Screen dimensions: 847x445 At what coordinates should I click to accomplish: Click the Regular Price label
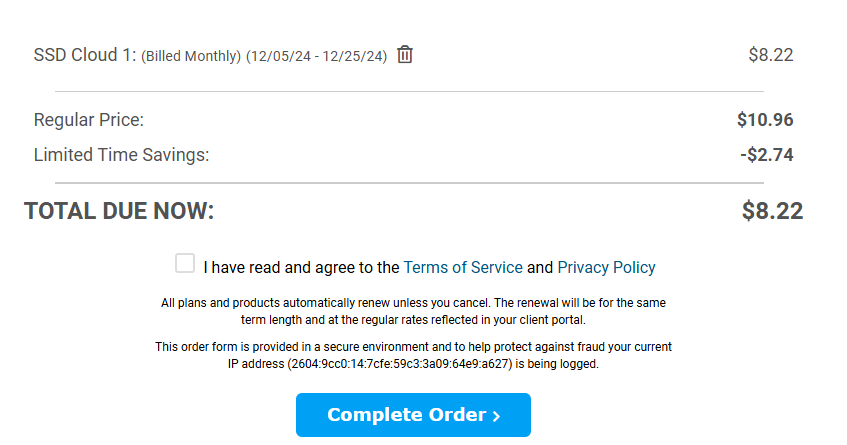coord(89,120)
